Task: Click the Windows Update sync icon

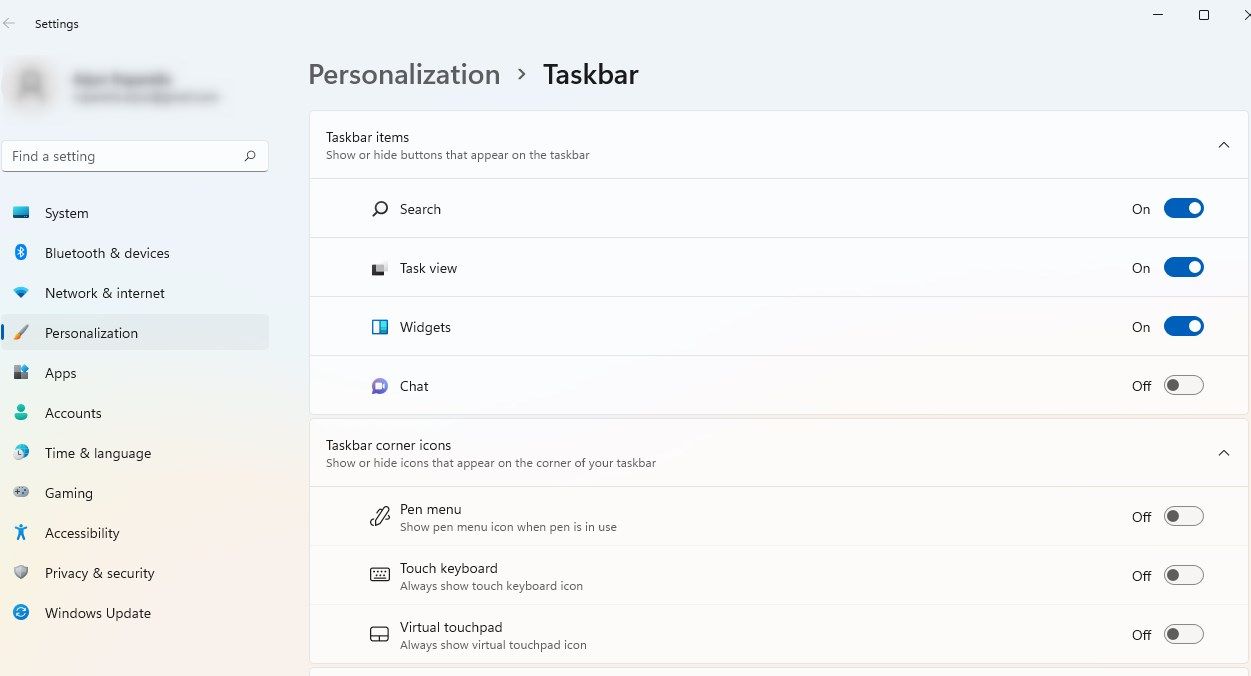Action: [x=21, y=613]
